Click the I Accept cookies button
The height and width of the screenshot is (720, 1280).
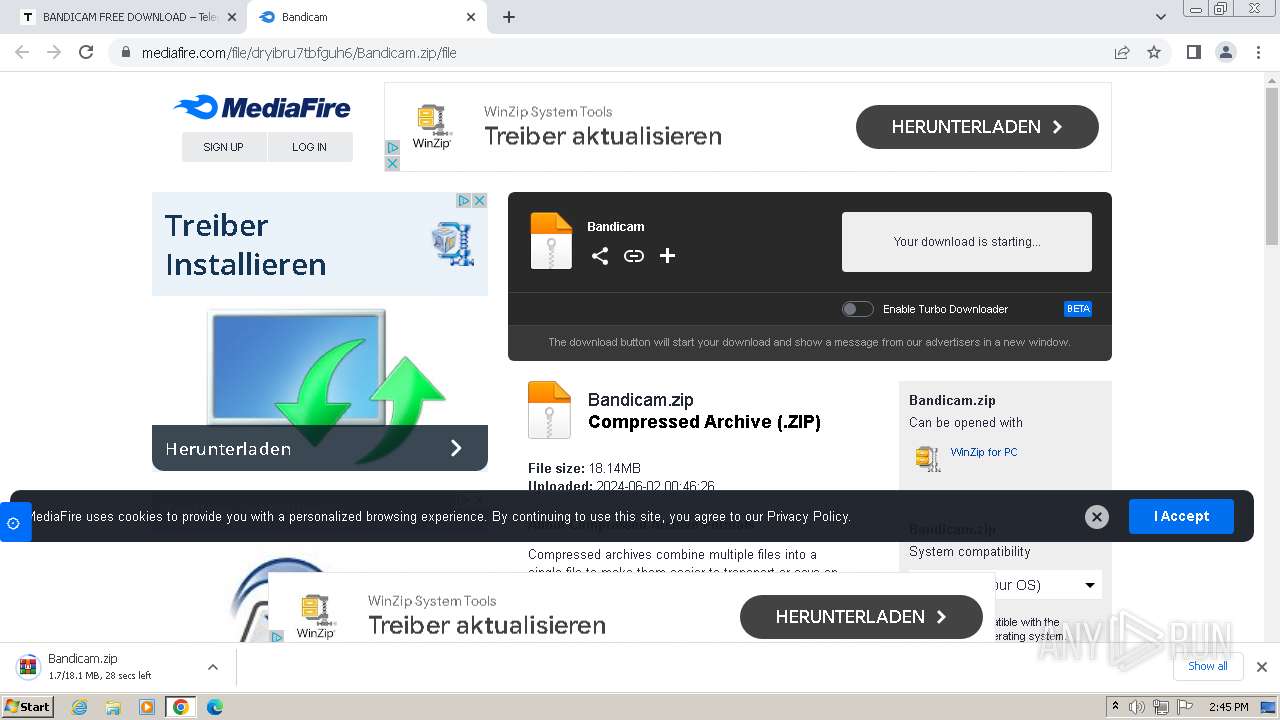tap(1181, 516)
